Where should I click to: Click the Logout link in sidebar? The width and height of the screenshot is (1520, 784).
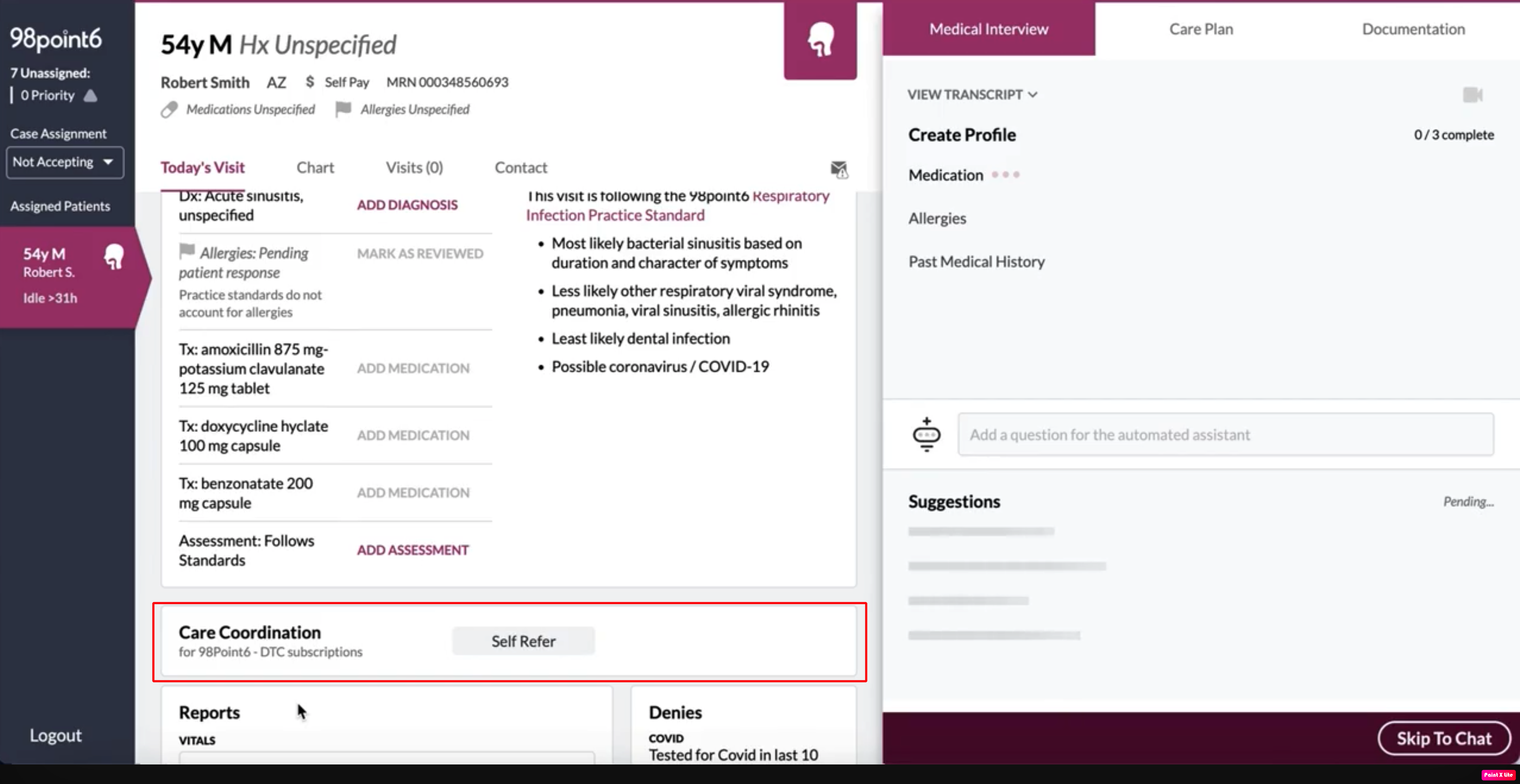tap(56, 736)
